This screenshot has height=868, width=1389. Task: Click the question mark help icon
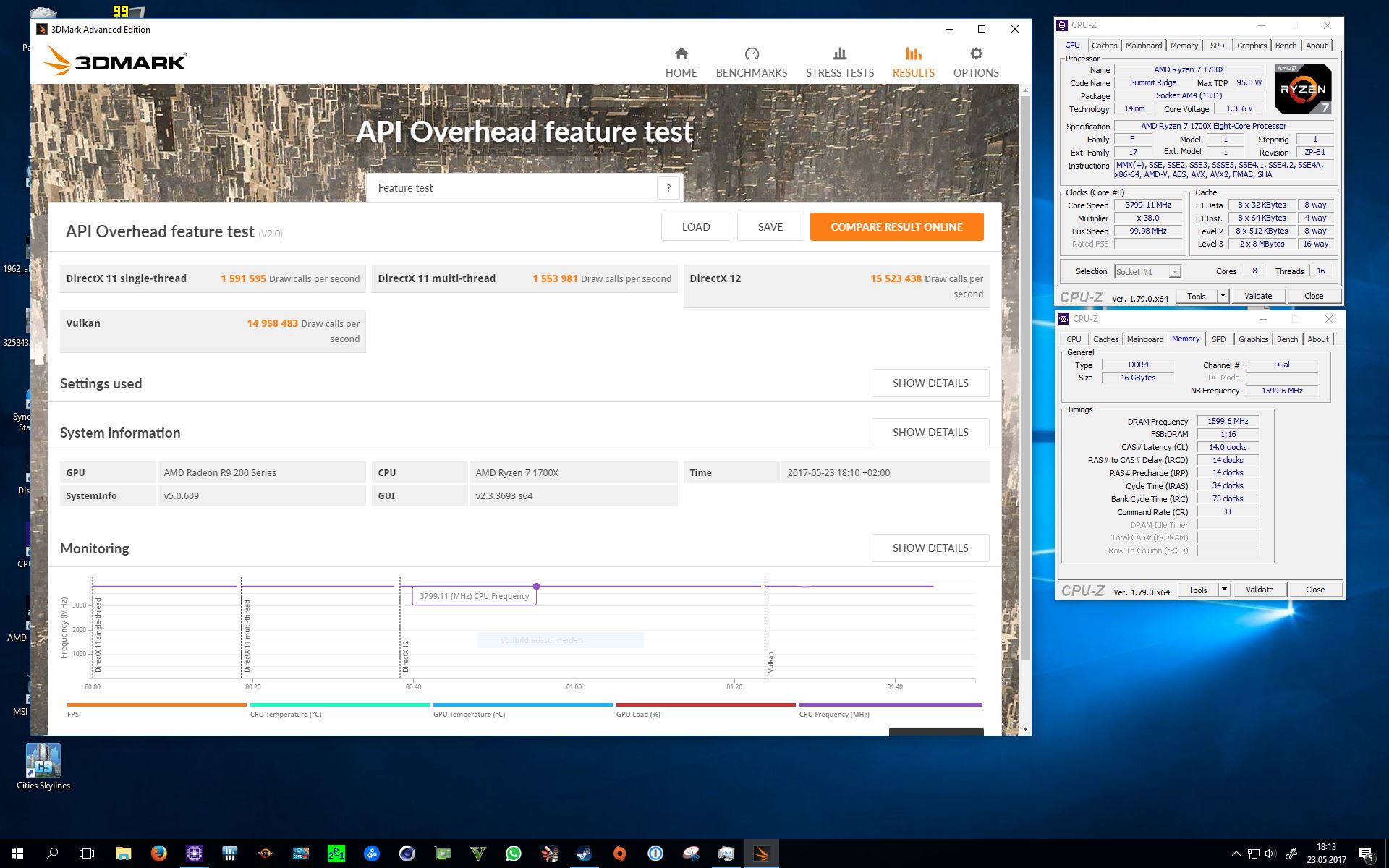(x=668, y=188)
